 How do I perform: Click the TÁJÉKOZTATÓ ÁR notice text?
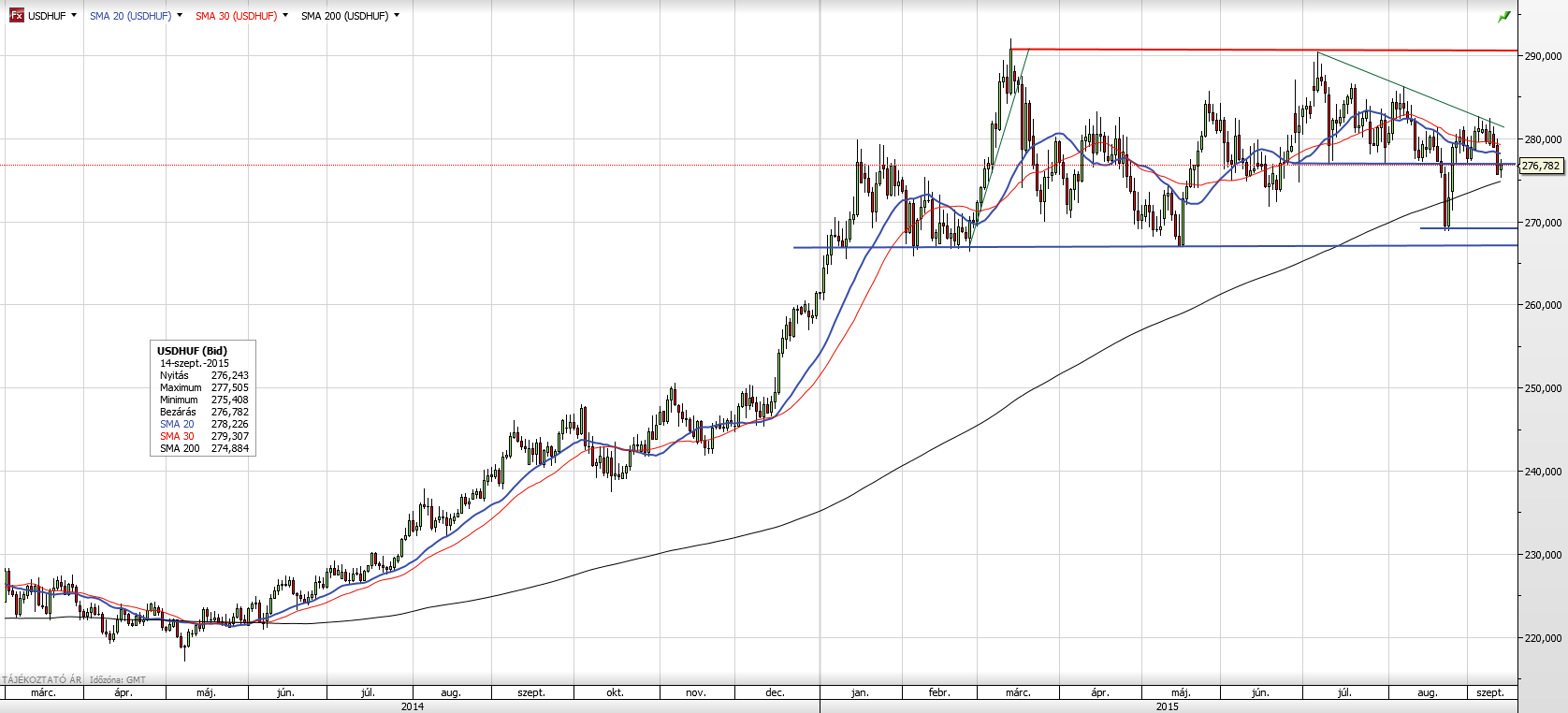coord(42,680)
